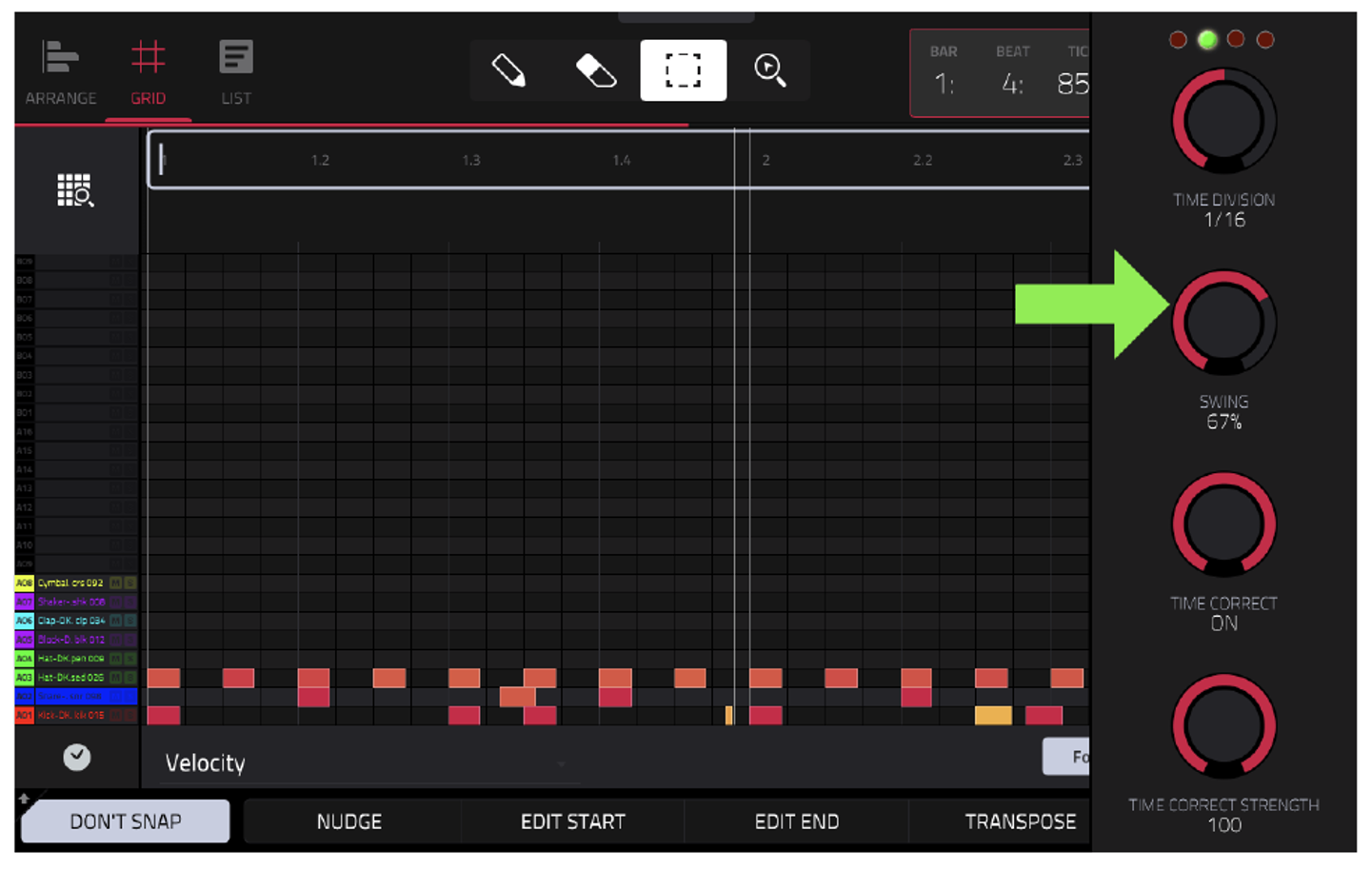The height and width of the screenshot is (870, 1372).
Task: Select the last red Q-Link page indicator
Action: point(1265,39)
